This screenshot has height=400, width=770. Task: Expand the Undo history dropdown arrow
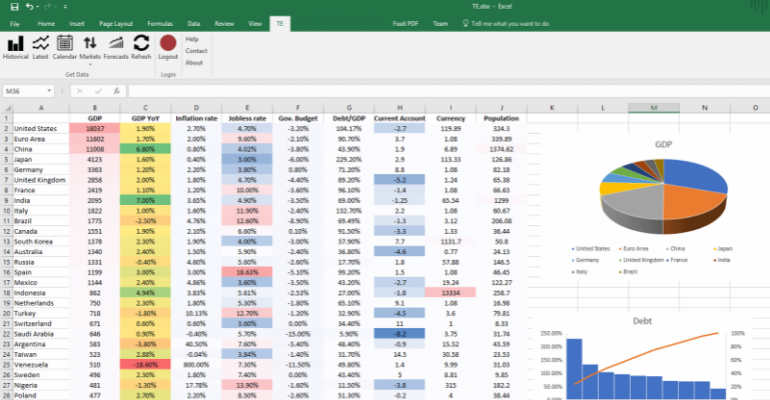tap(37, 7)
